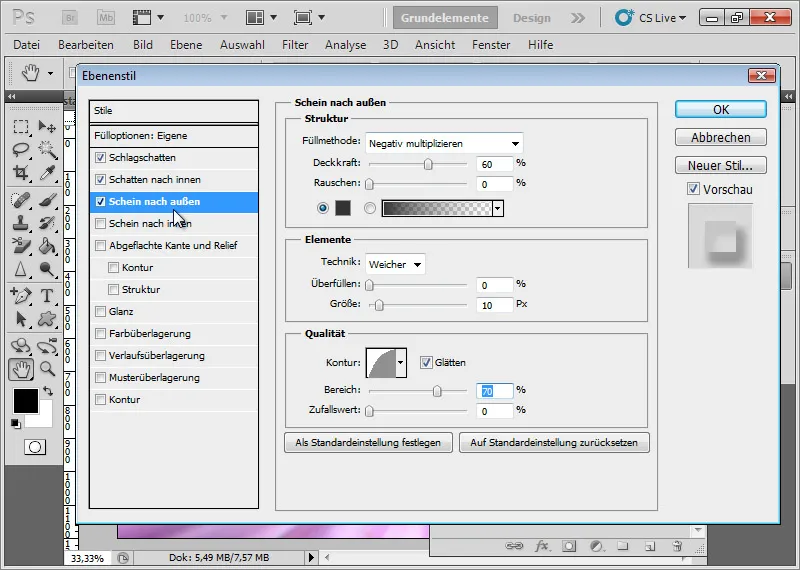Viewport: 800px width, 570px height.
Task: Uncheck Schatten nach innen checkbox
Action: click(x=101, y=180)
